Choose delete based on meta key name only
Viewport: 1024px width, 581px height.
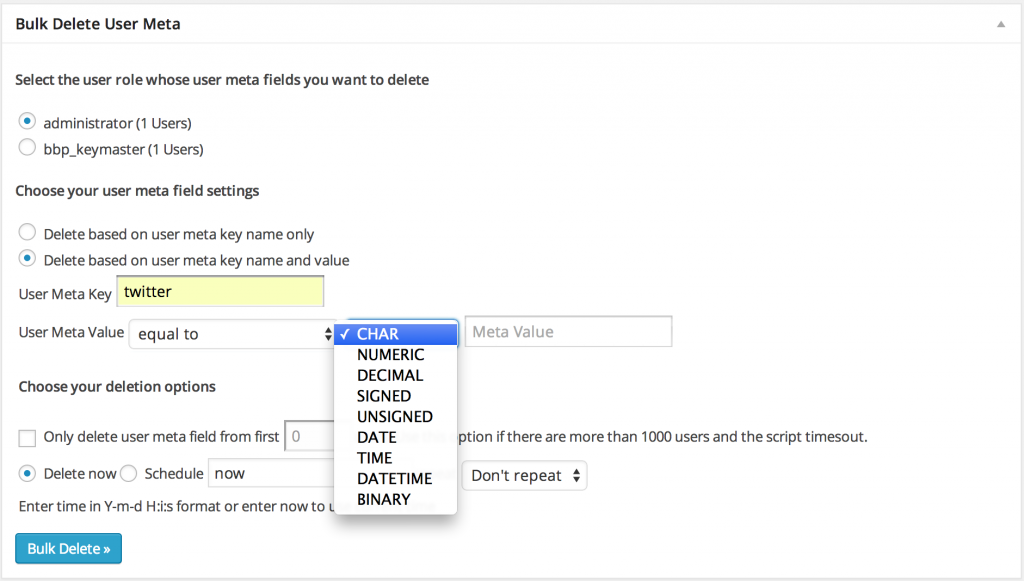pyautogui.click(x=27, y=232)
